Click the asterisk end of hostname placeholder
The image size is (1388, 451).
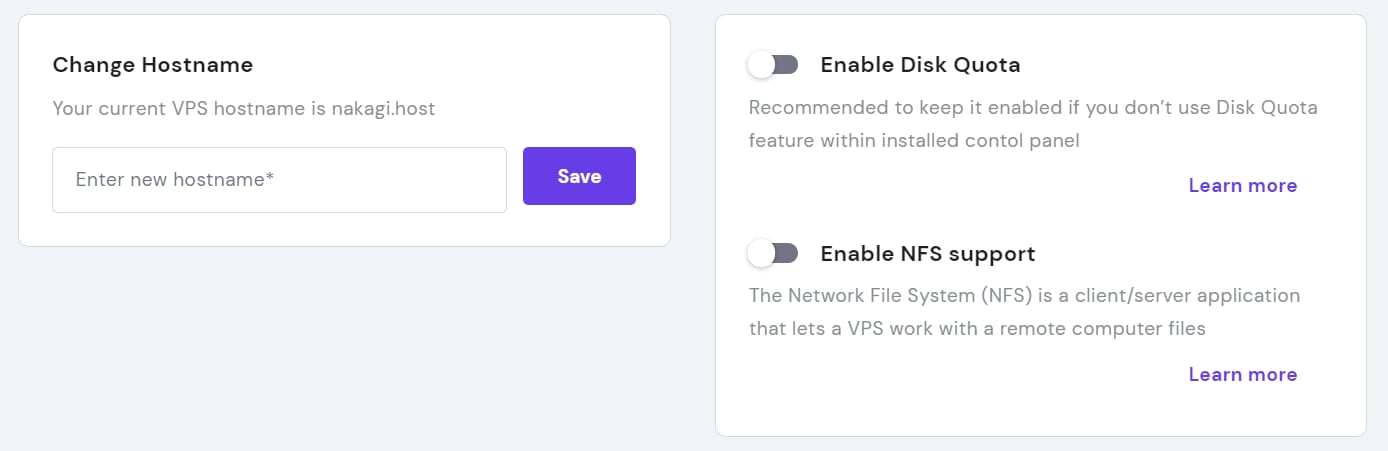(270, 179)
